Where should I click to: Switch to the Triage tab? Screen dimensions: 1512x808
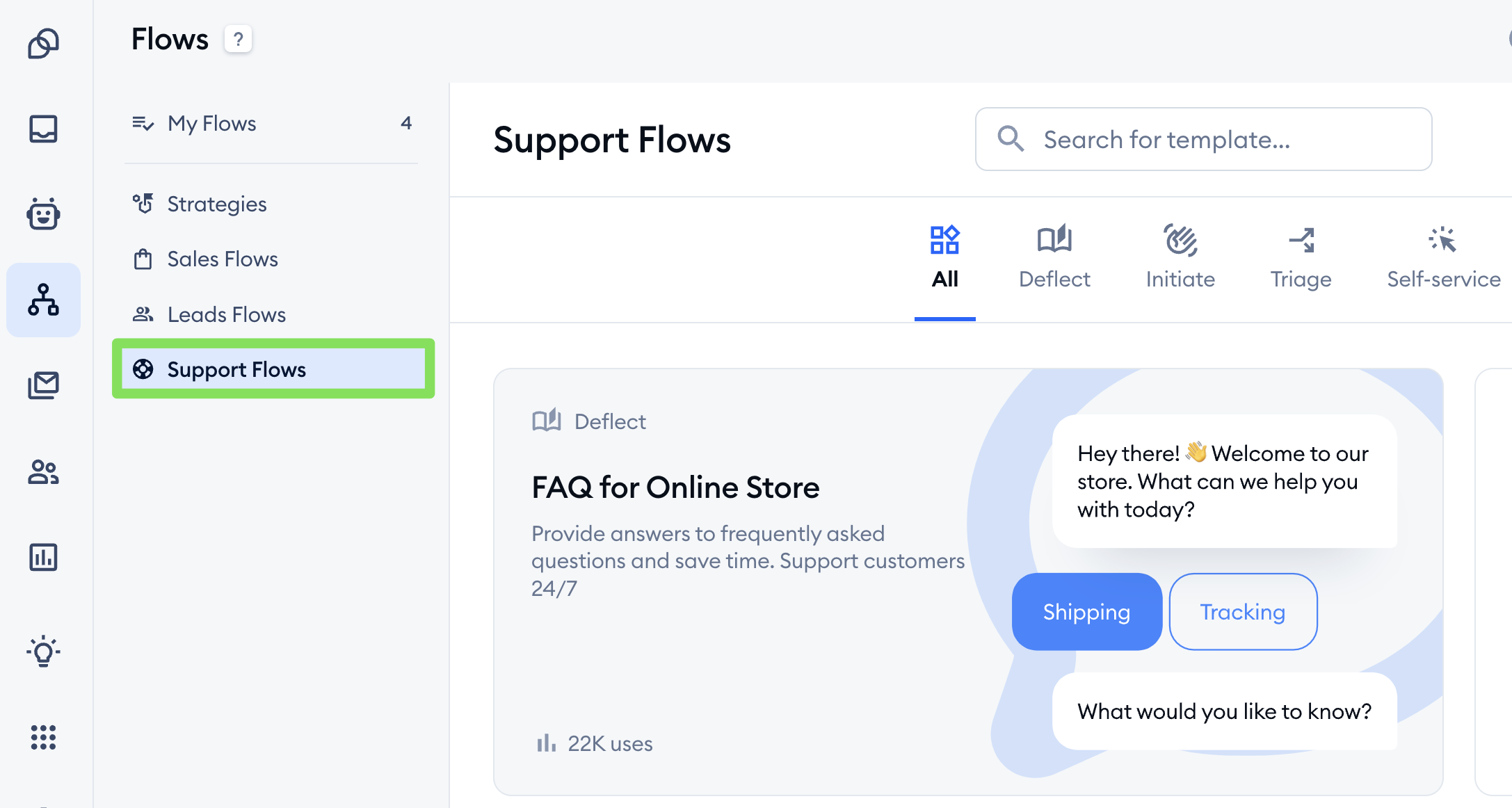1301,258
